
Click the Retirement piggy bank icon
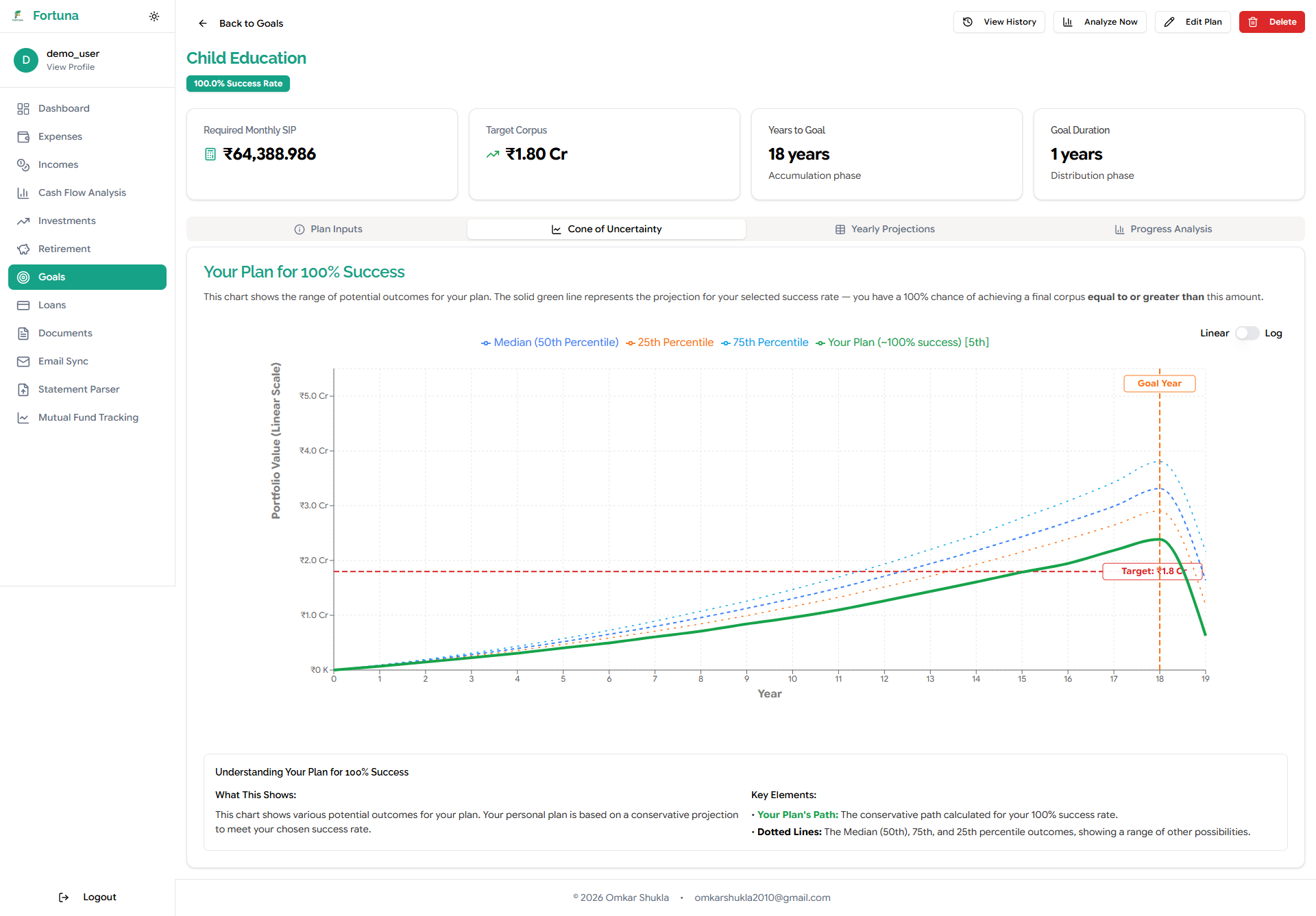23,249
